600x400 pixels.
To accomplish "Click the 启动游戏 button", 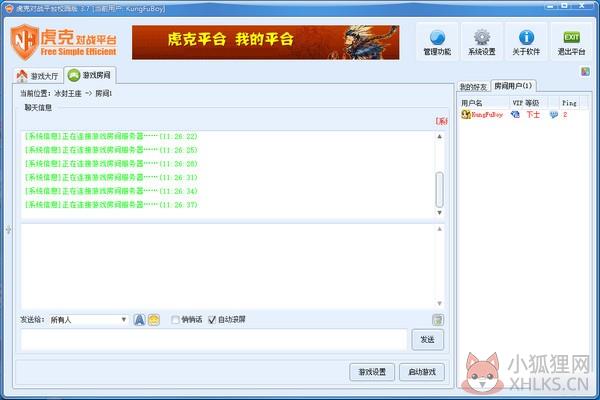I will [422, 372].
